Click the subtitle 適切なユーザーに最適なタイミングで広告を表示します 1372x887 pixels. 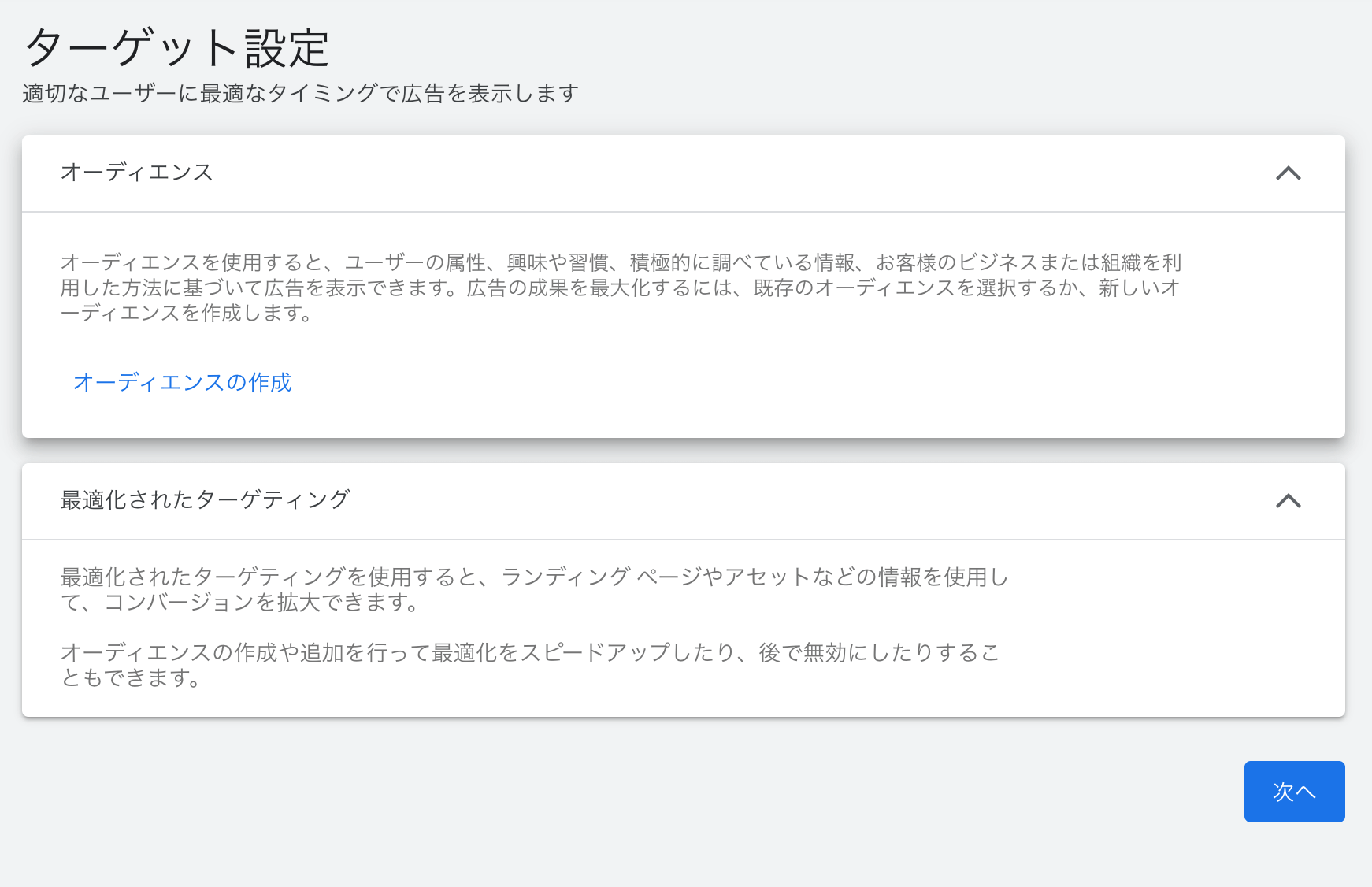(301, 94)
